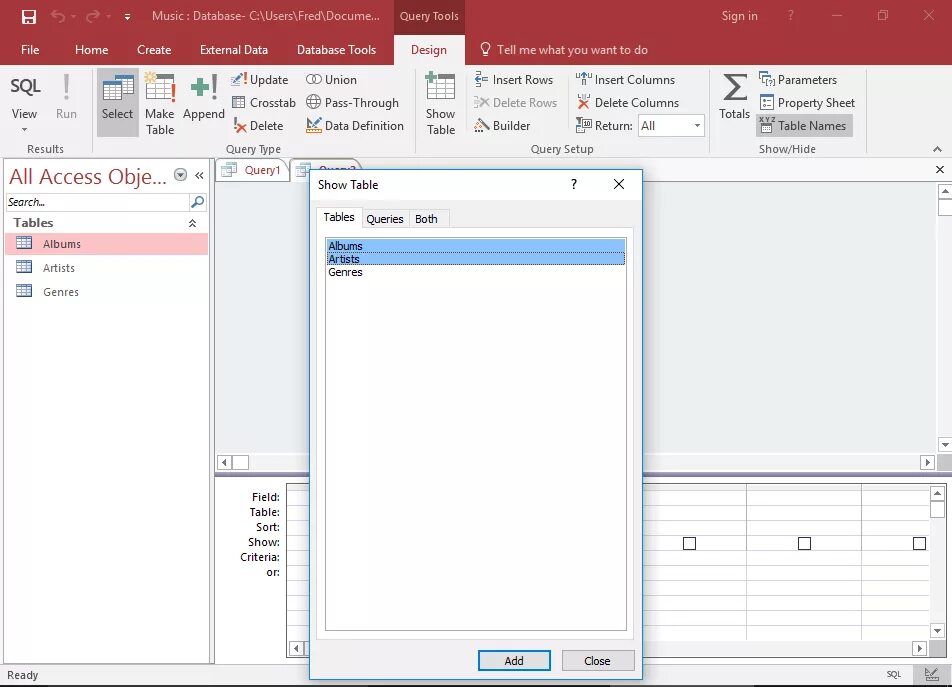Open the Query1 document tab
This screenshot has height=687, width=952.
tap(254, 170)
